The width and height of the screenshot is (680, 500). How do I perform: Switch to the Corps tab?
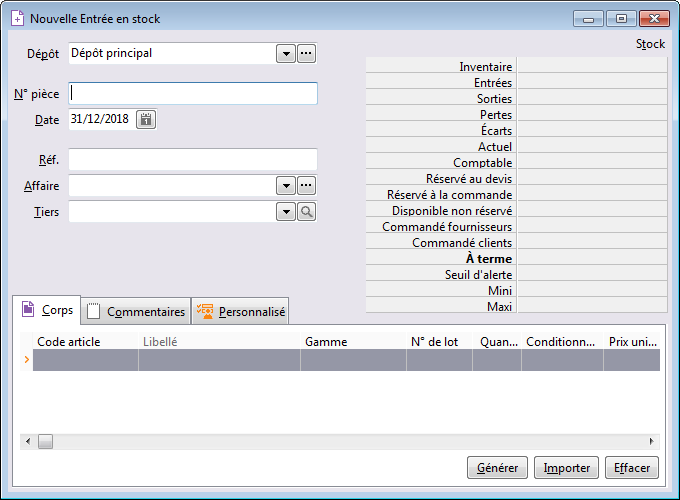click(x=47, y=310)
